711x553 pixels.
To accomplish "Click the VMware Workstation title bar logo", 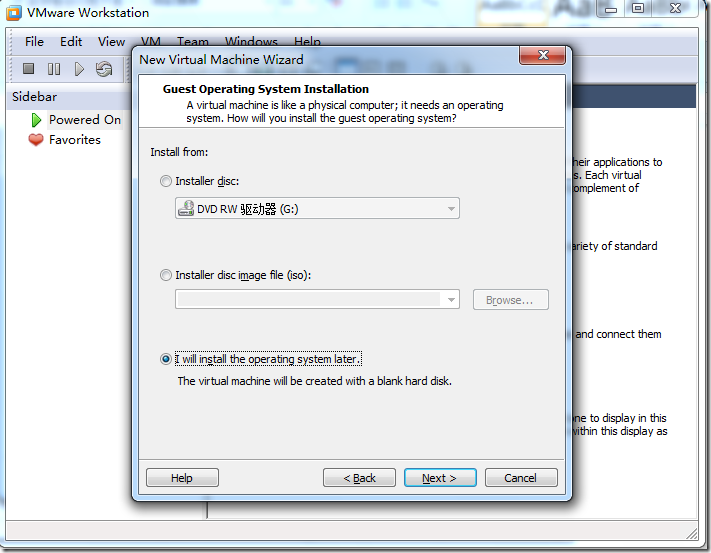I will [x=14, y=13].
